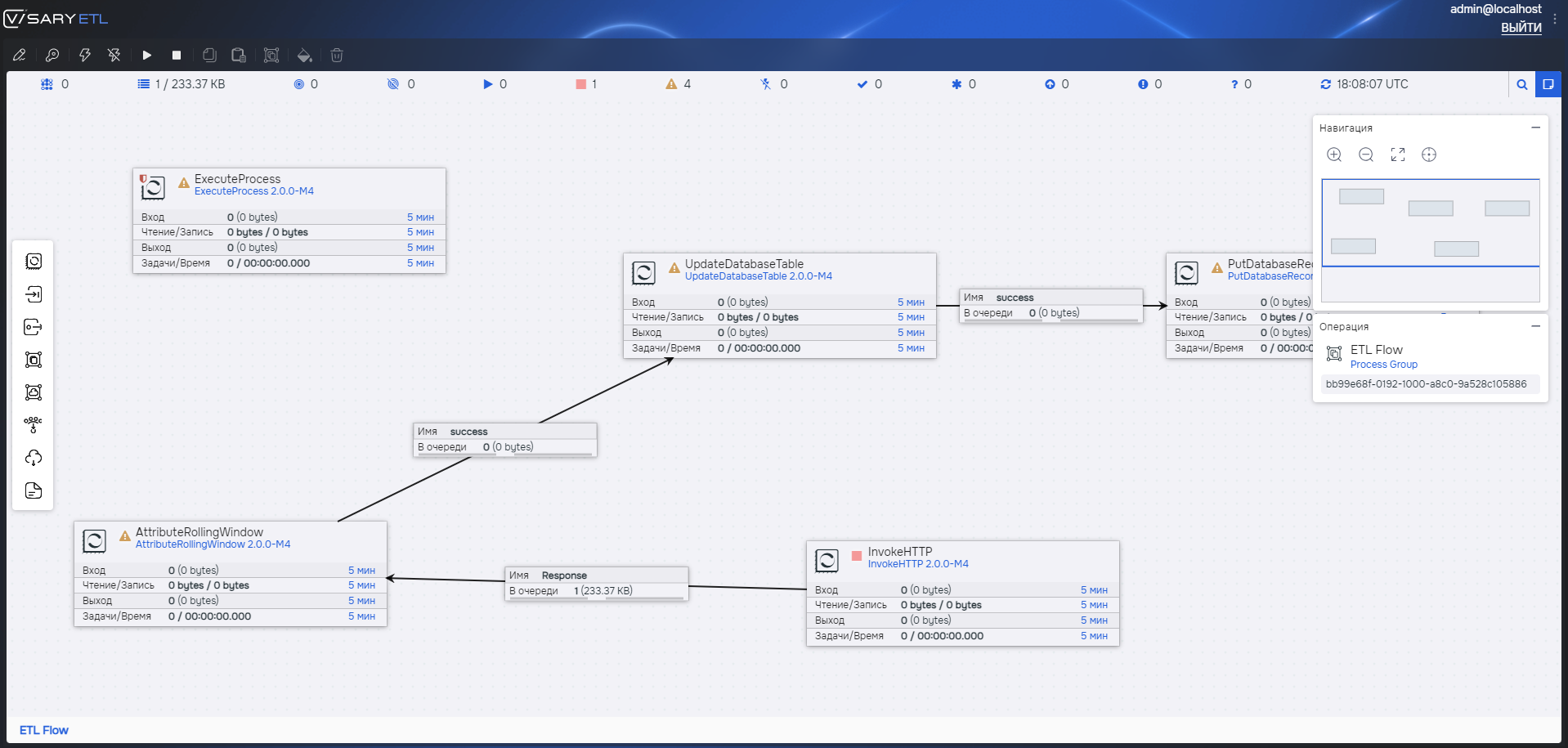The width and height of the screenshot is (1568, 748).
Task: Click the Paste clipboard icon
Action: point(239,55)
